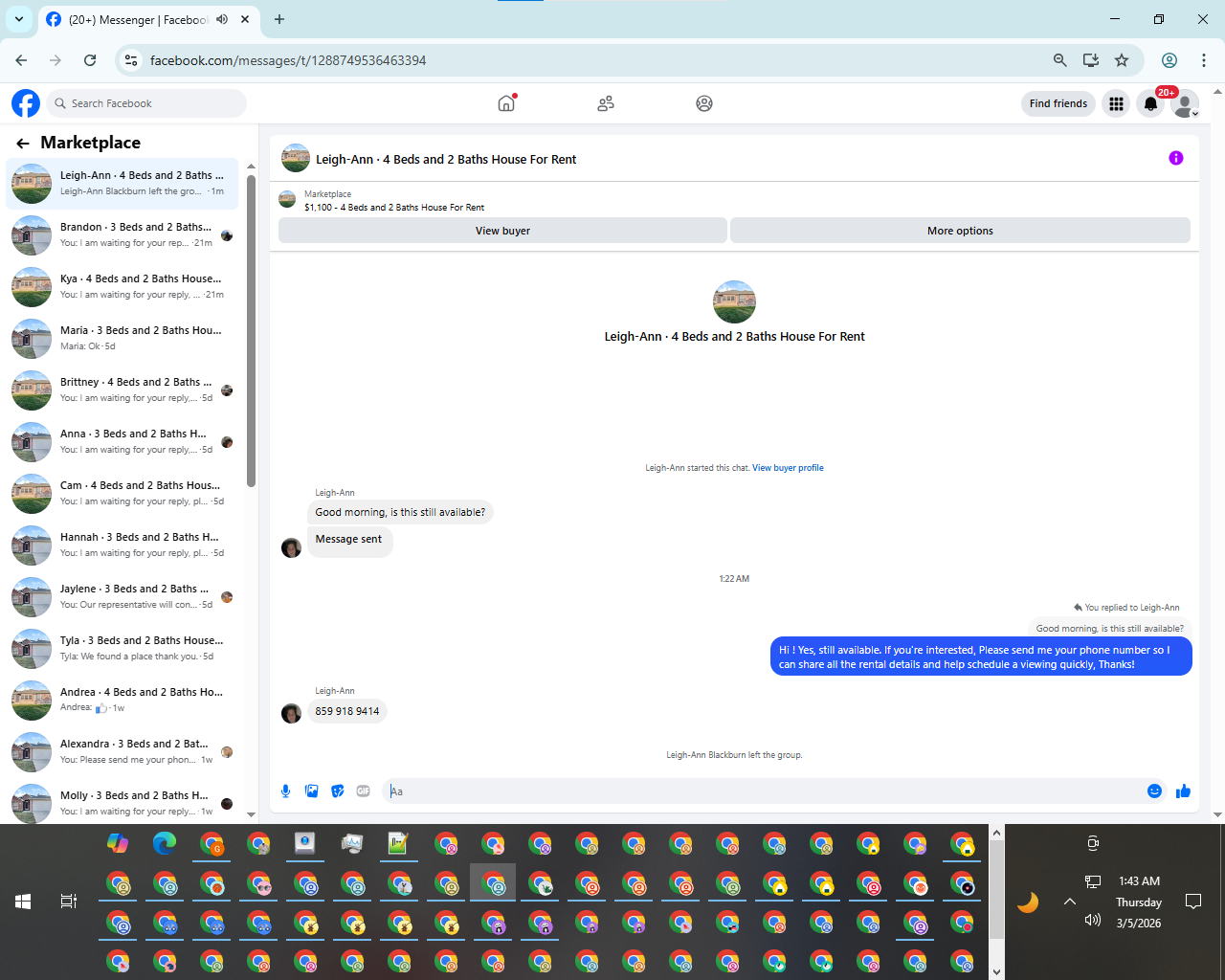Open the Groups icon in the top navigation

(704, 103)
